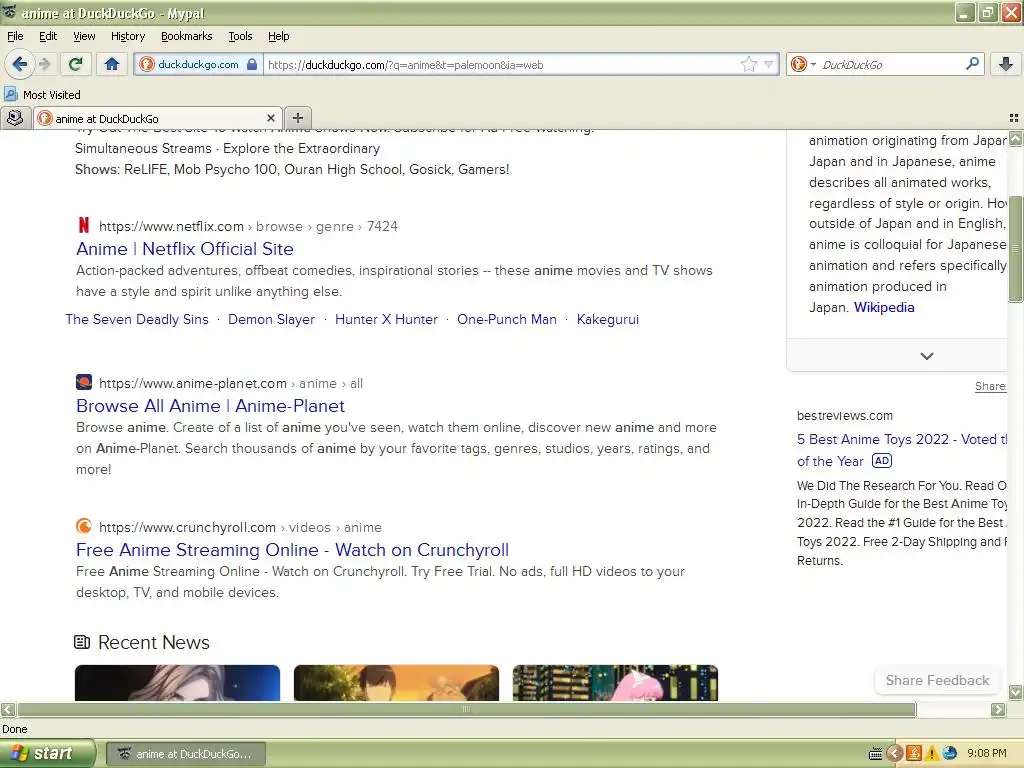The width and height of the screenshot is (1024, 768).
Task: Open the File menu
Action: (x=15, y=36)
